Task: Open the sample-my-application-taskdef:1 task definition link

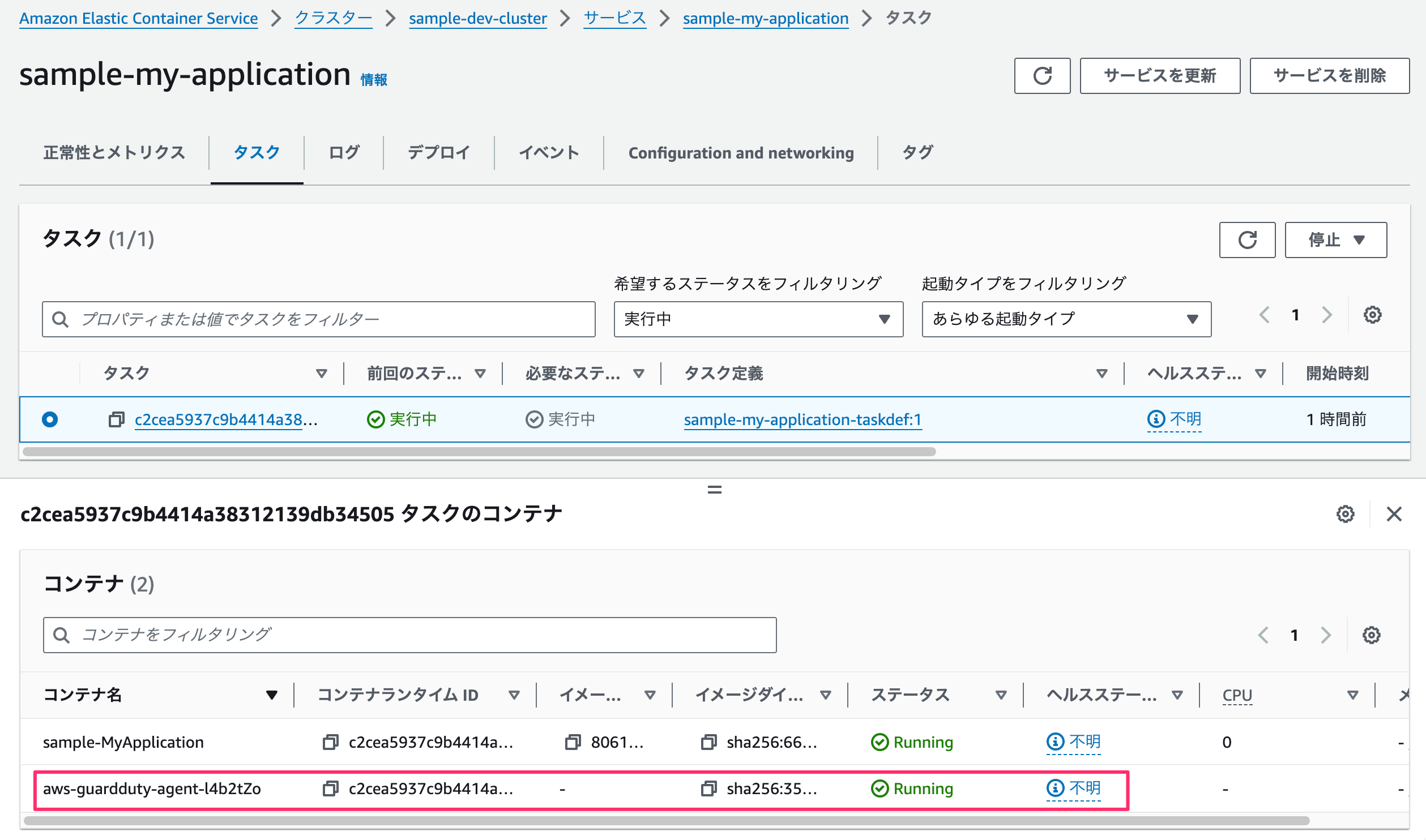Action: coord(802,419)
